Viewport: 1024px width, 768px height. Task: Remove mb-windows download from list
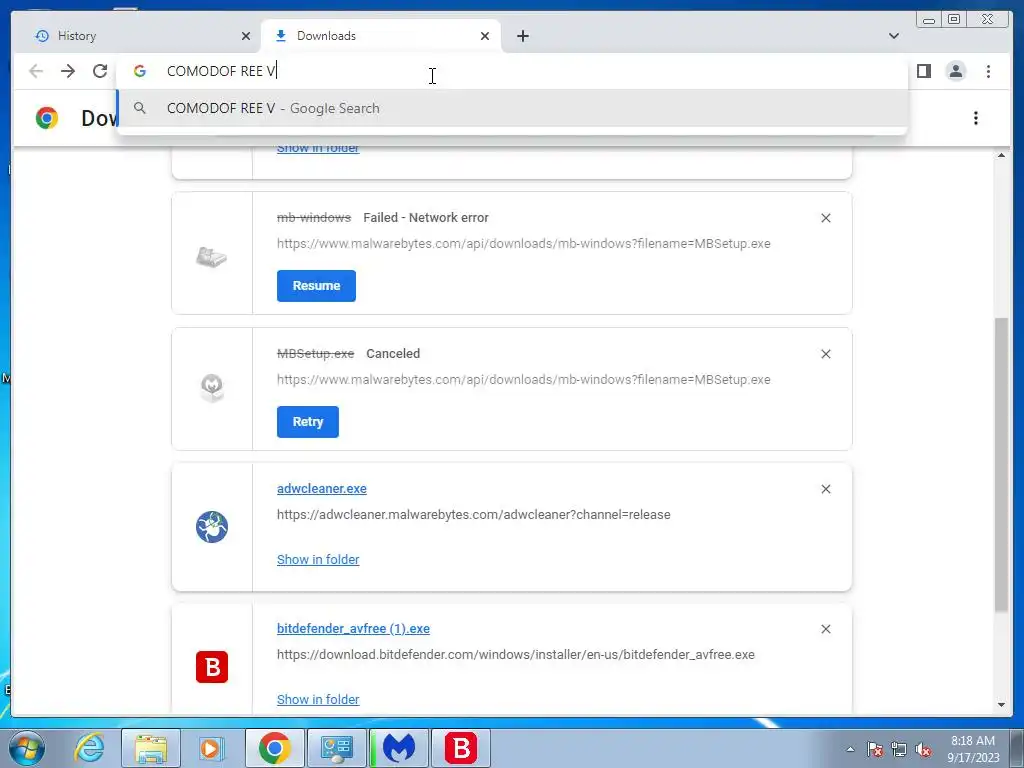825,218
